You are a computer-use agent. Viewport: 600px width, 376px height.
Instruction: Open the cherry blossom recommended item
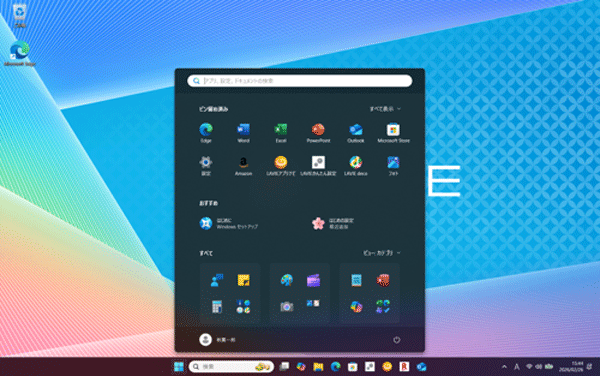(333, 223)
